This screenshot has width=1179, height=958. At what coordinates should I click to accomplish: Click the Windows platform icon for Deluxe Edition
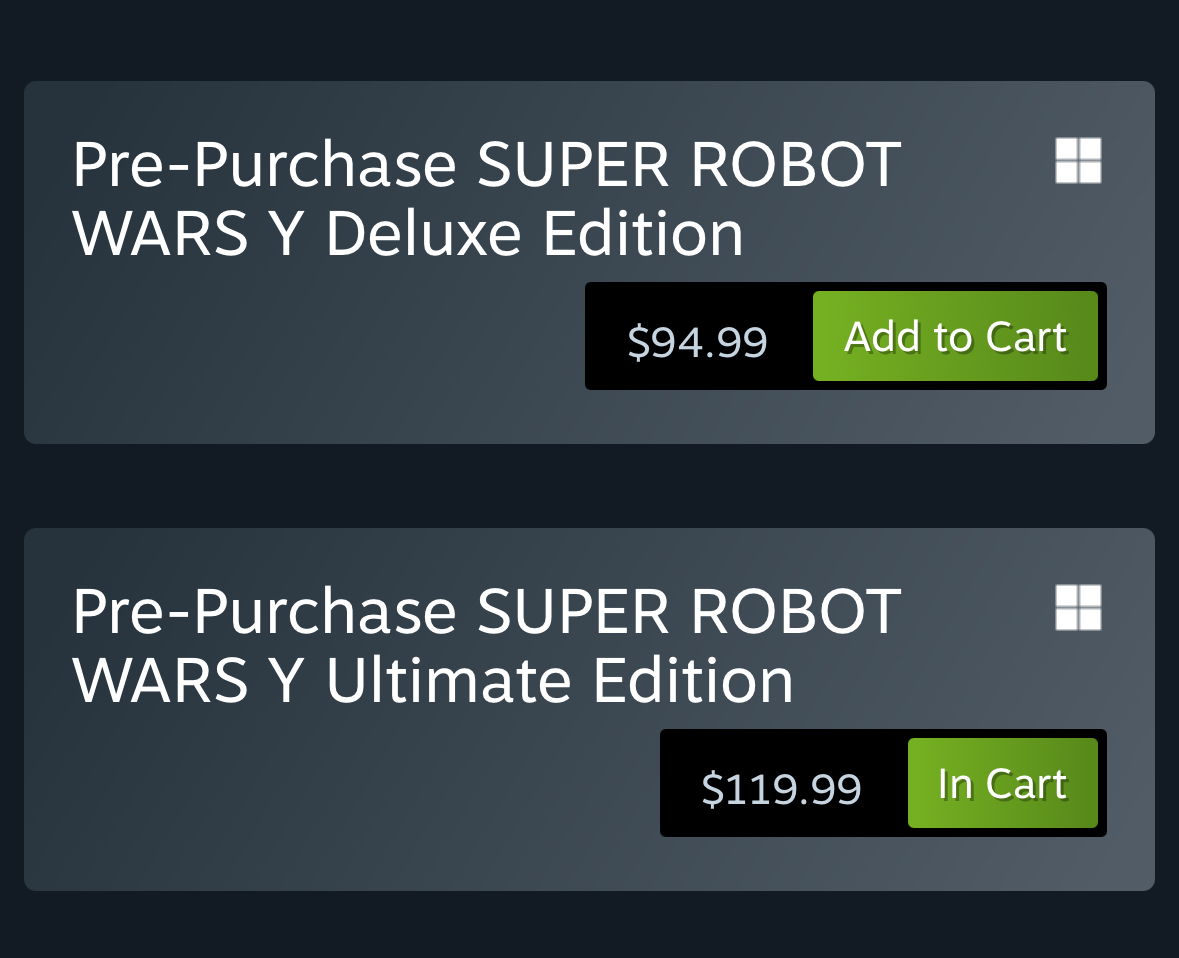[1078, 160]
